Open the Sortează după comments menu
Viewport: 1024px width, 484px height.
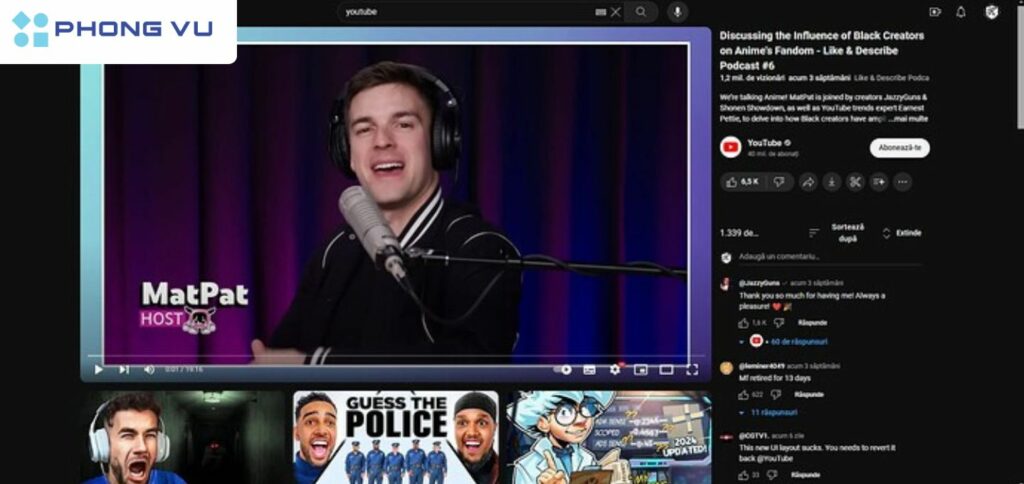837,233
